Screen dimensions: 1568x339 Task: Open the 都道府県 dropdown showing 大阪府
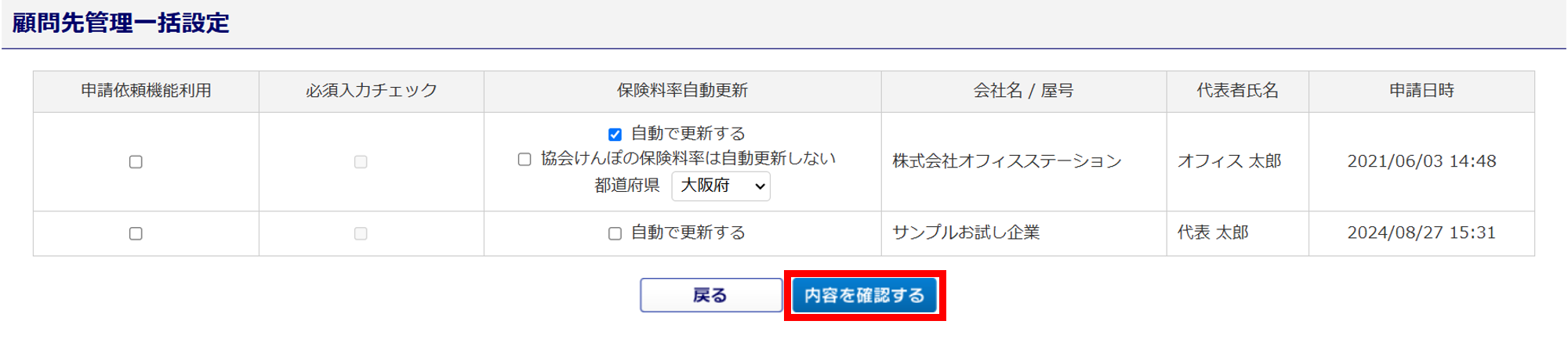[720, 186]
